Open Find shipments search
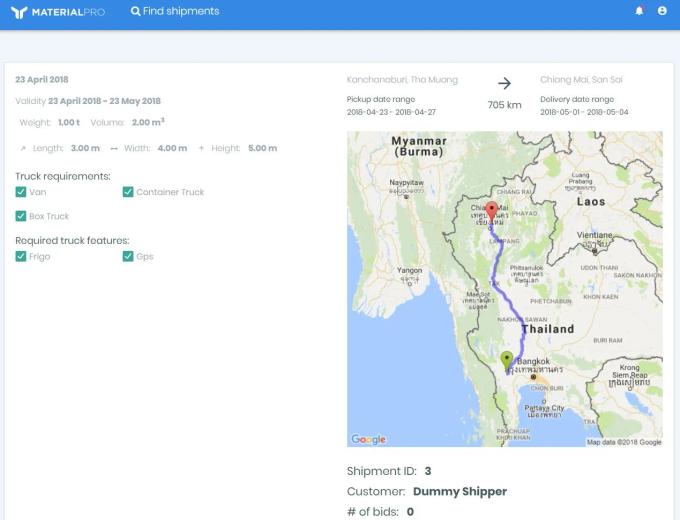This screenshot has height=520, width=680. point(175,11)
